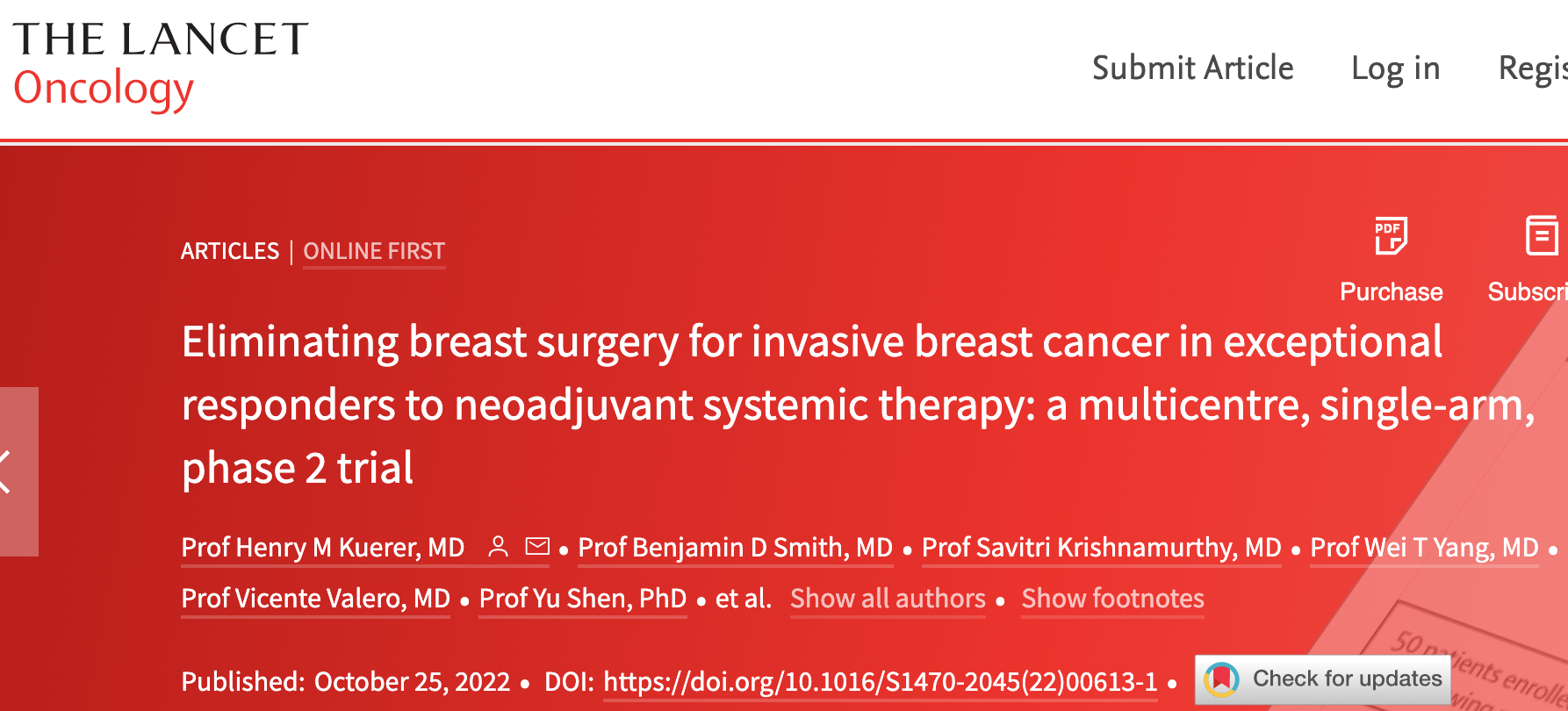The height and width of the screenshot is (711, 1568).
Task: Open Prof Benjamin D Smith author link
Action: (735, 548)
